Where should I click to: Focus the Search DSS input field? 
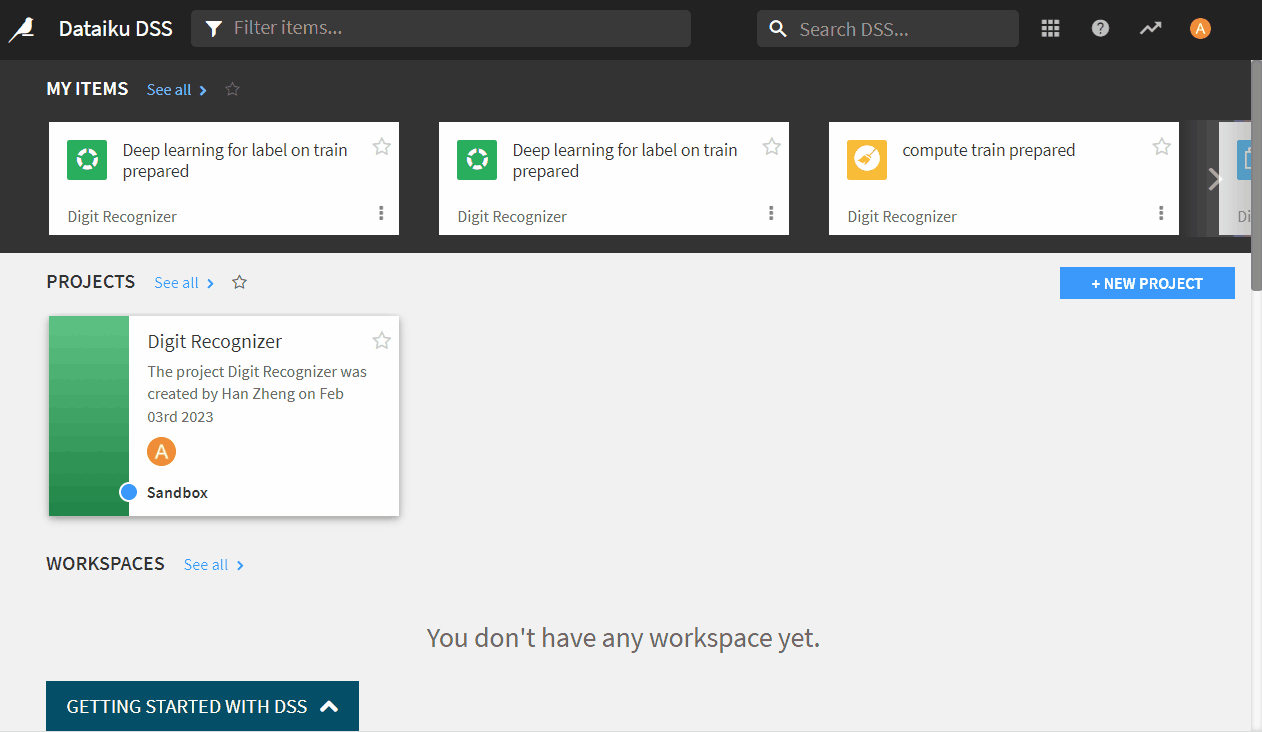point(888,29)
